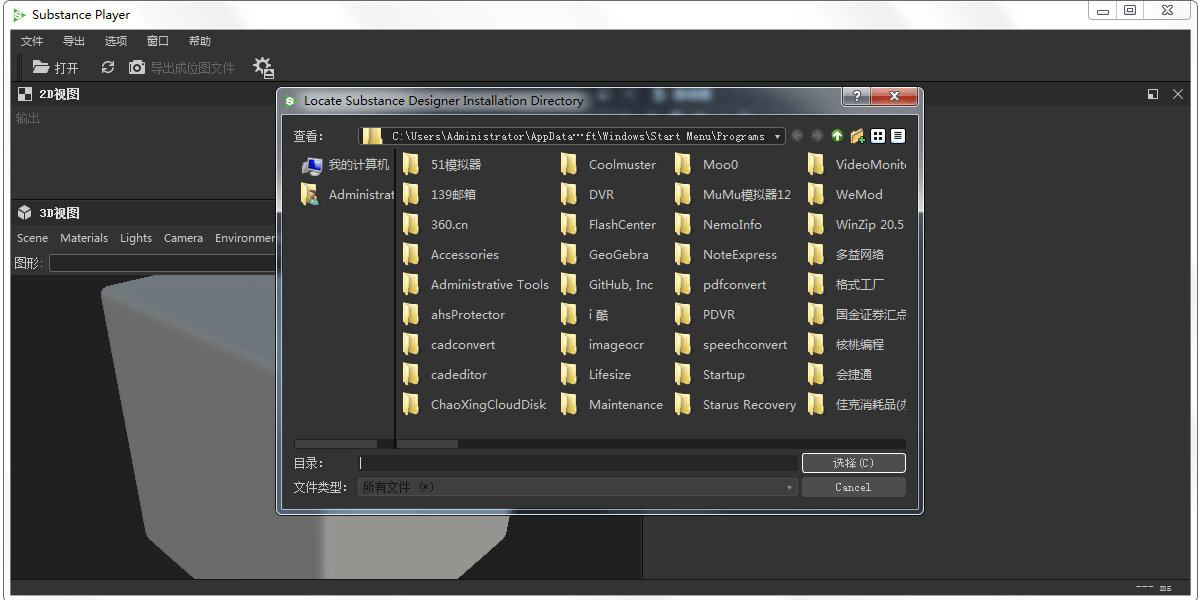Create a new folder in the dialog

point(857,136)
